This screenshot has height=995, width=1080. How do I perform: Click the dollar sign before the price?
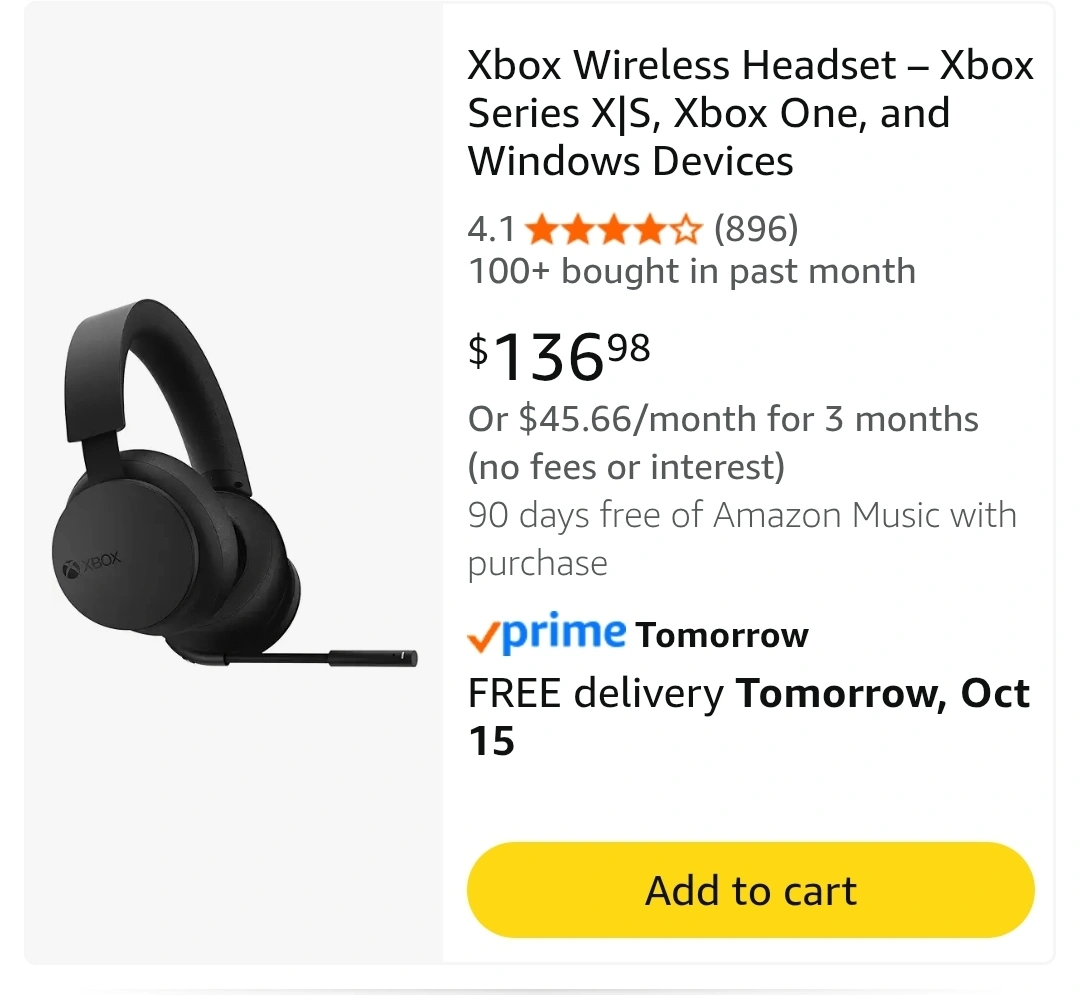coord(479,350)
